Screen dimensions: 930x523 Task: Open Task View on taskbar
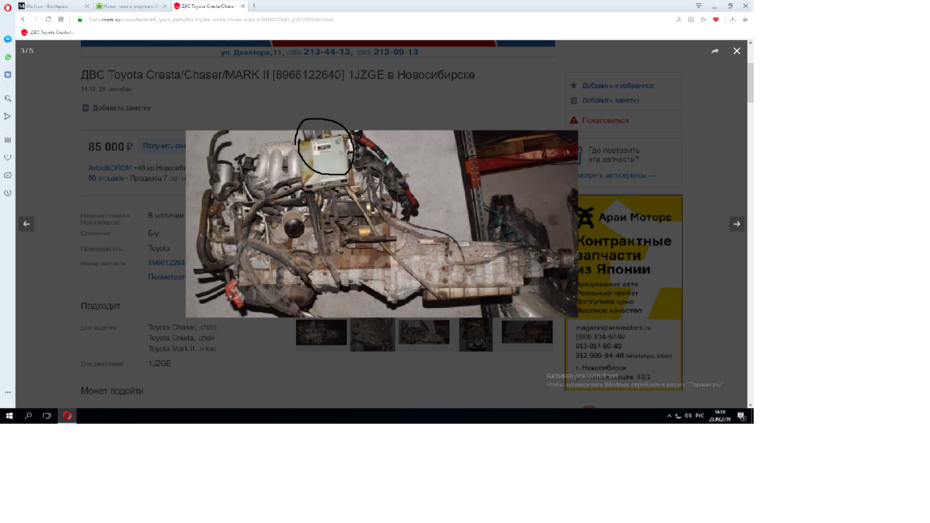tap(47, 416)
